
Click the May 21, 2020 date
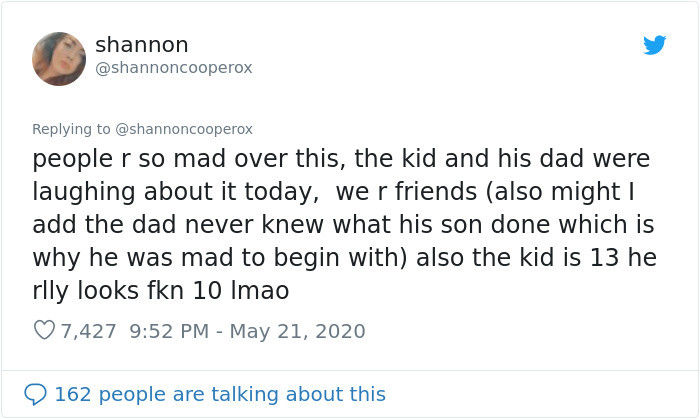click(x=297, y=331)
